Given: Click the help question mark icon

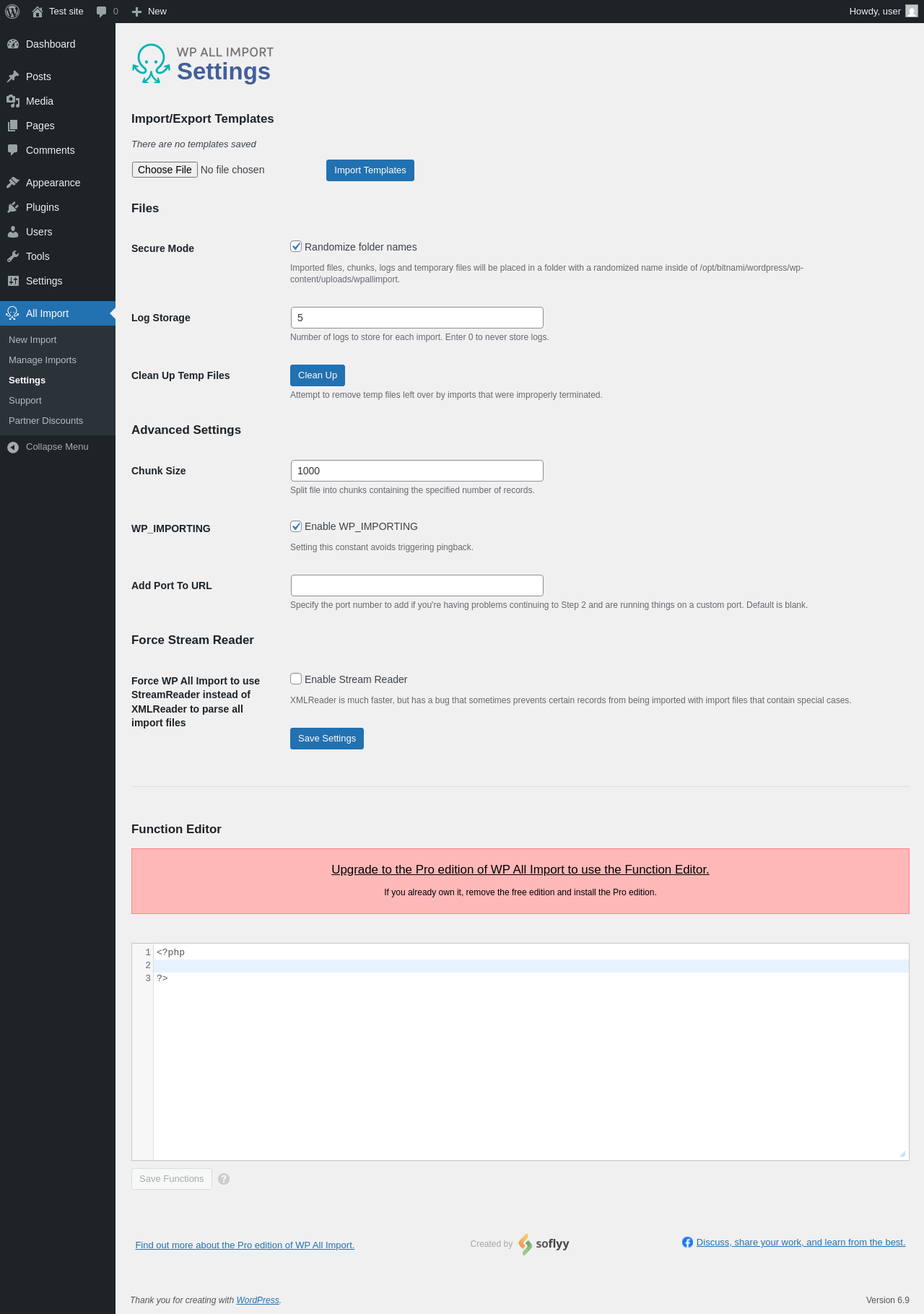Looking at the screenshot, I should pos(224,1179).
